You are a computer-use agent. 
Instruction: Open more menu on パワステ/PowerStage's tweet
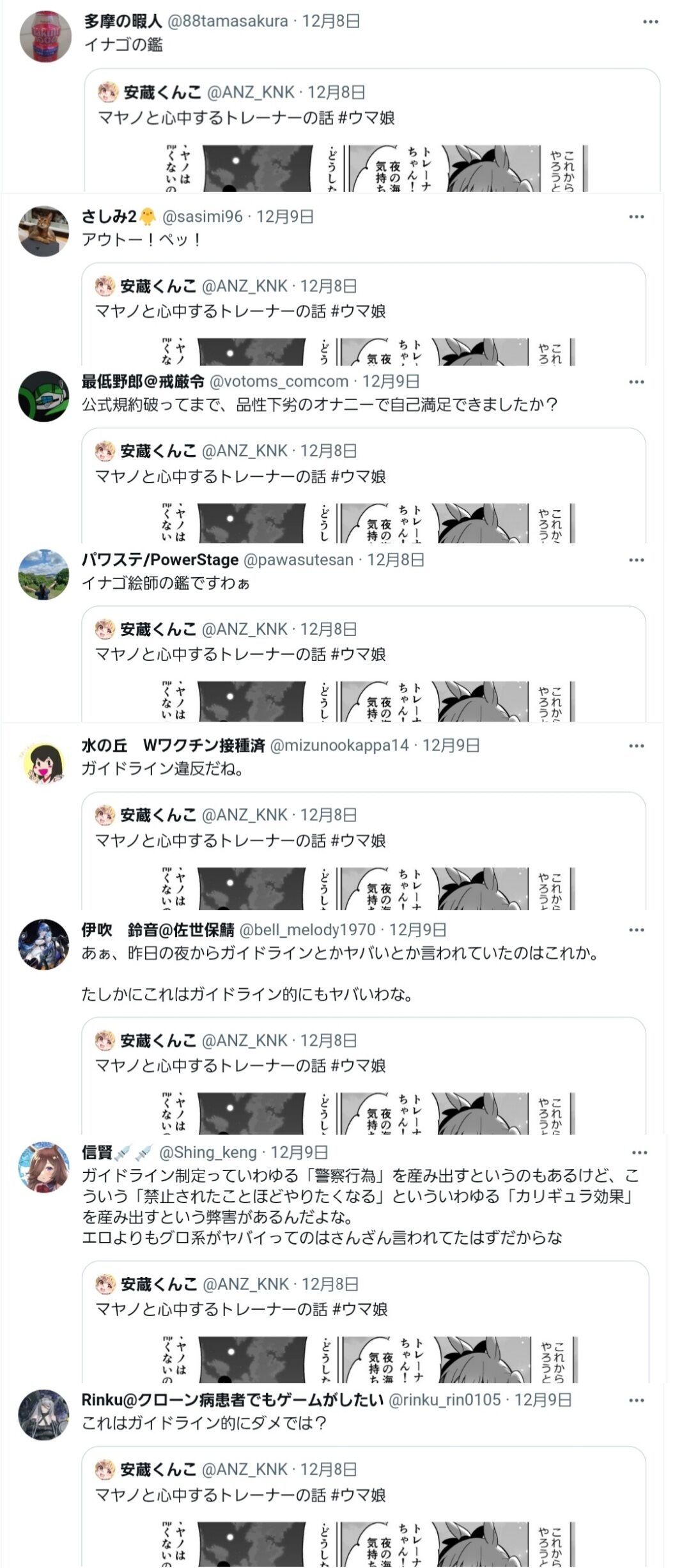(x=636, y=560)
